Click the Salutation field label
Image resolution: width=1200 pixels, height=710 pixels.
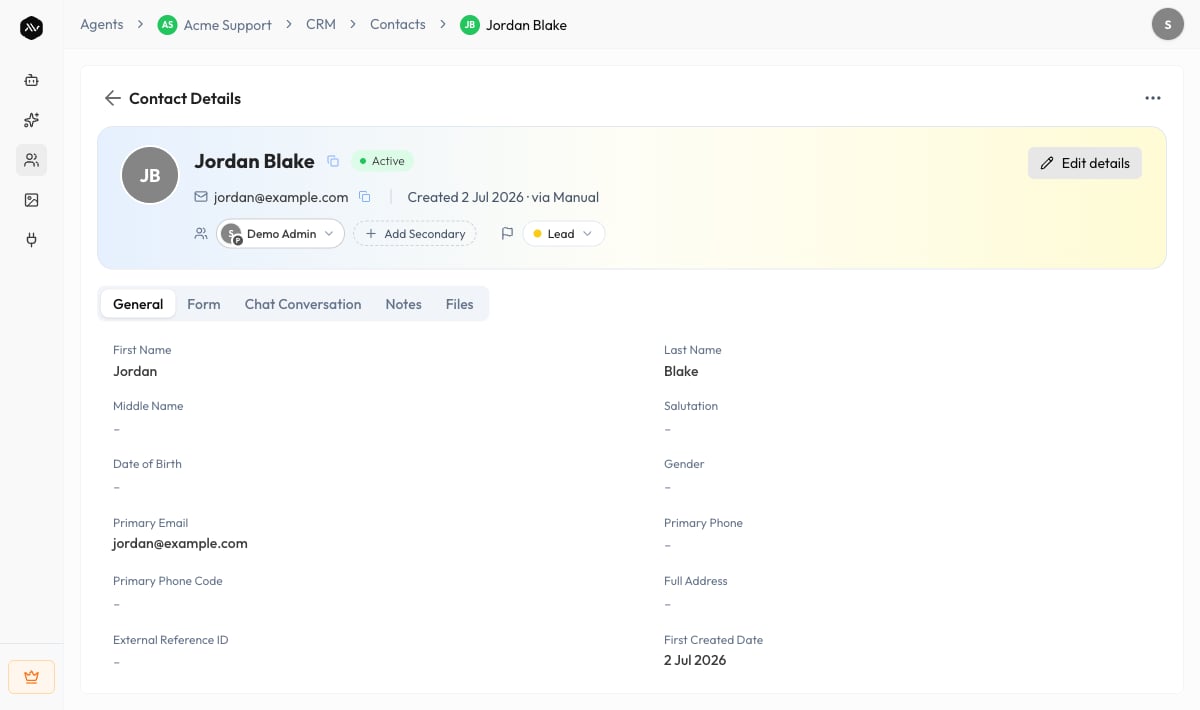point(691,406)
